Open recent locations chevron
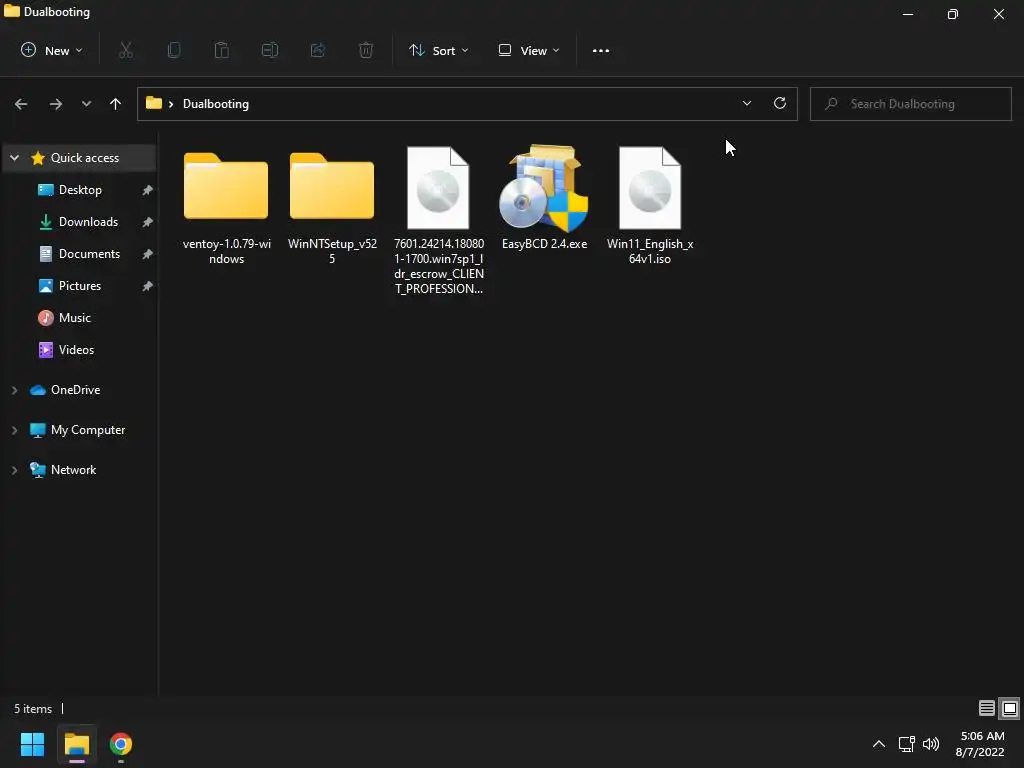This screenshot has width=1024, height=768. [86, 104]
